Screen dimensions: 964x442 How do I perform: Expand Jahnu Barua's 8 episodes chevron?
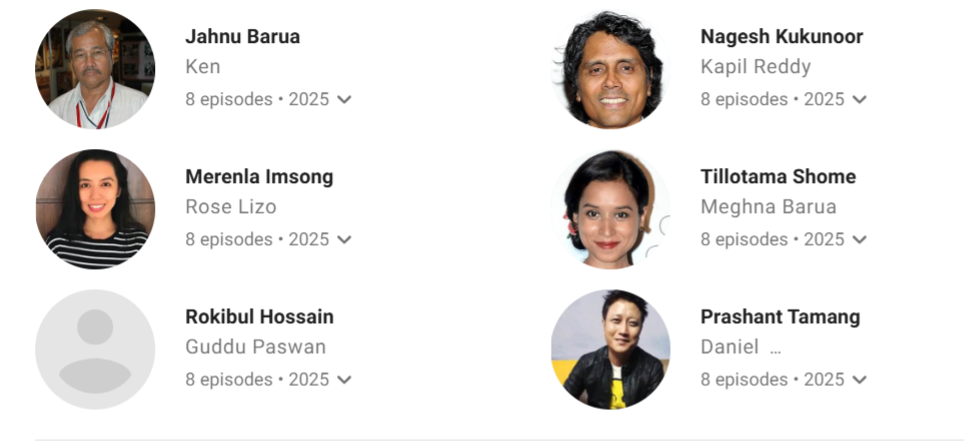click(x=345, y=100)
